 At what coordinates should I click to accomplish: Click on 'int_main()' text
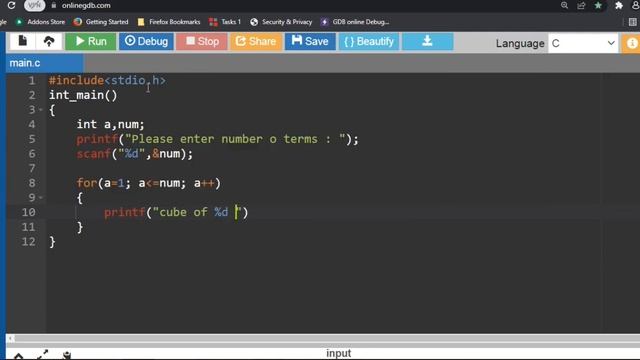point(83,95)
